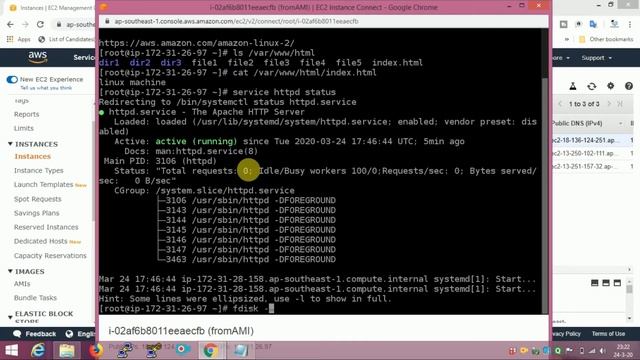Open Savings Plans in the sidebar
Screen dimensions: 640x360
pyautogui.click(x=37, y=213)
